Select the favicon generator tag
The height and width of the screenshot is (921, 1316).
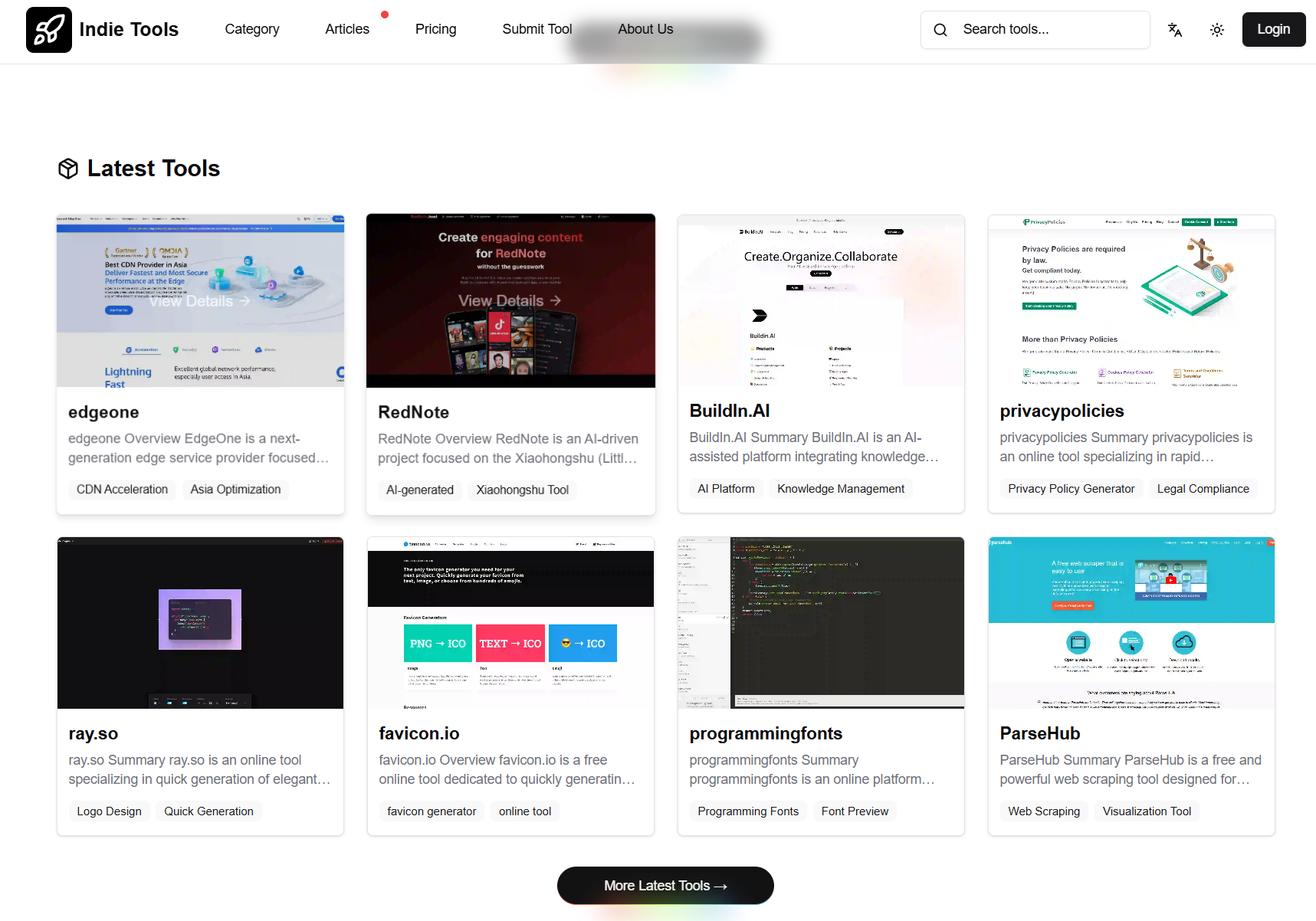pyautogui.click(x=432, y=811)
